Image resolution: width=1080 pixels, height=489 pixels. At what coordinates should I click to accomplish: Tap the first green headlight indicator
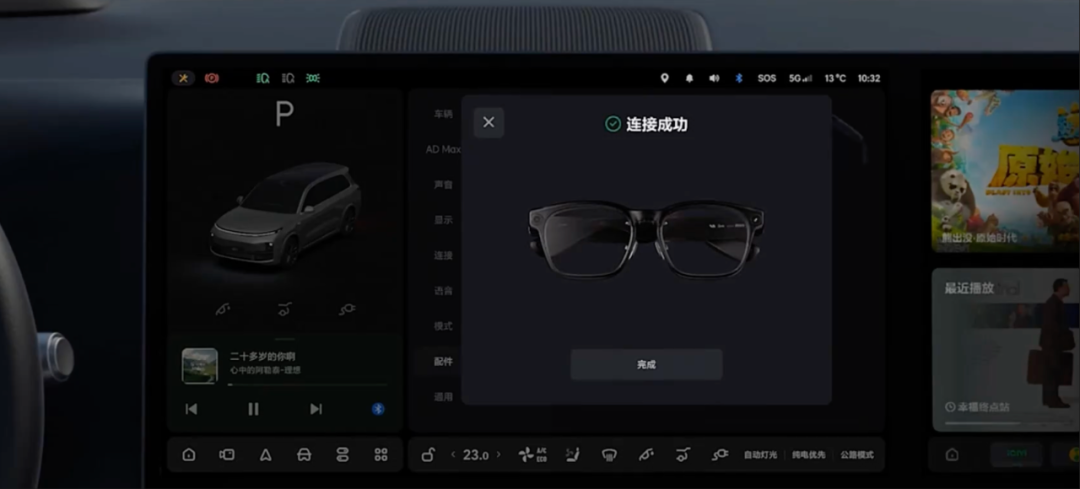(x=262, y=78)
